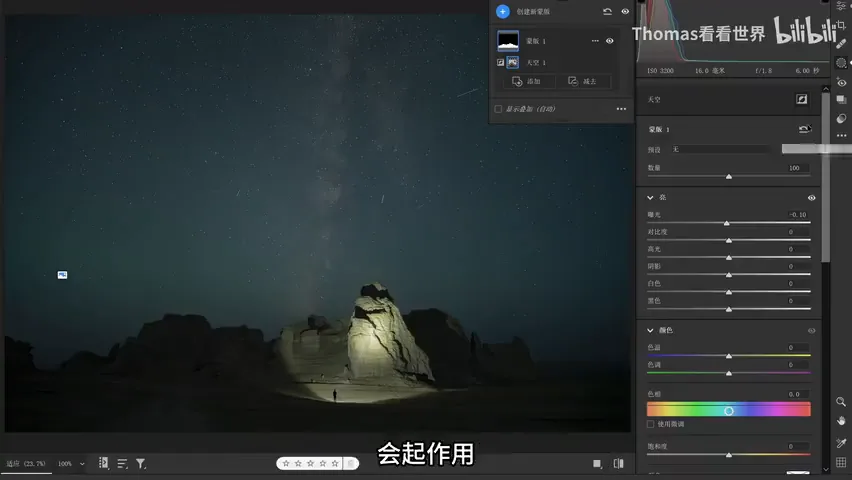The width and height of the screenshot is (852, 480).
Task: Select the Hand pan tool
Action: coord(841,421)
